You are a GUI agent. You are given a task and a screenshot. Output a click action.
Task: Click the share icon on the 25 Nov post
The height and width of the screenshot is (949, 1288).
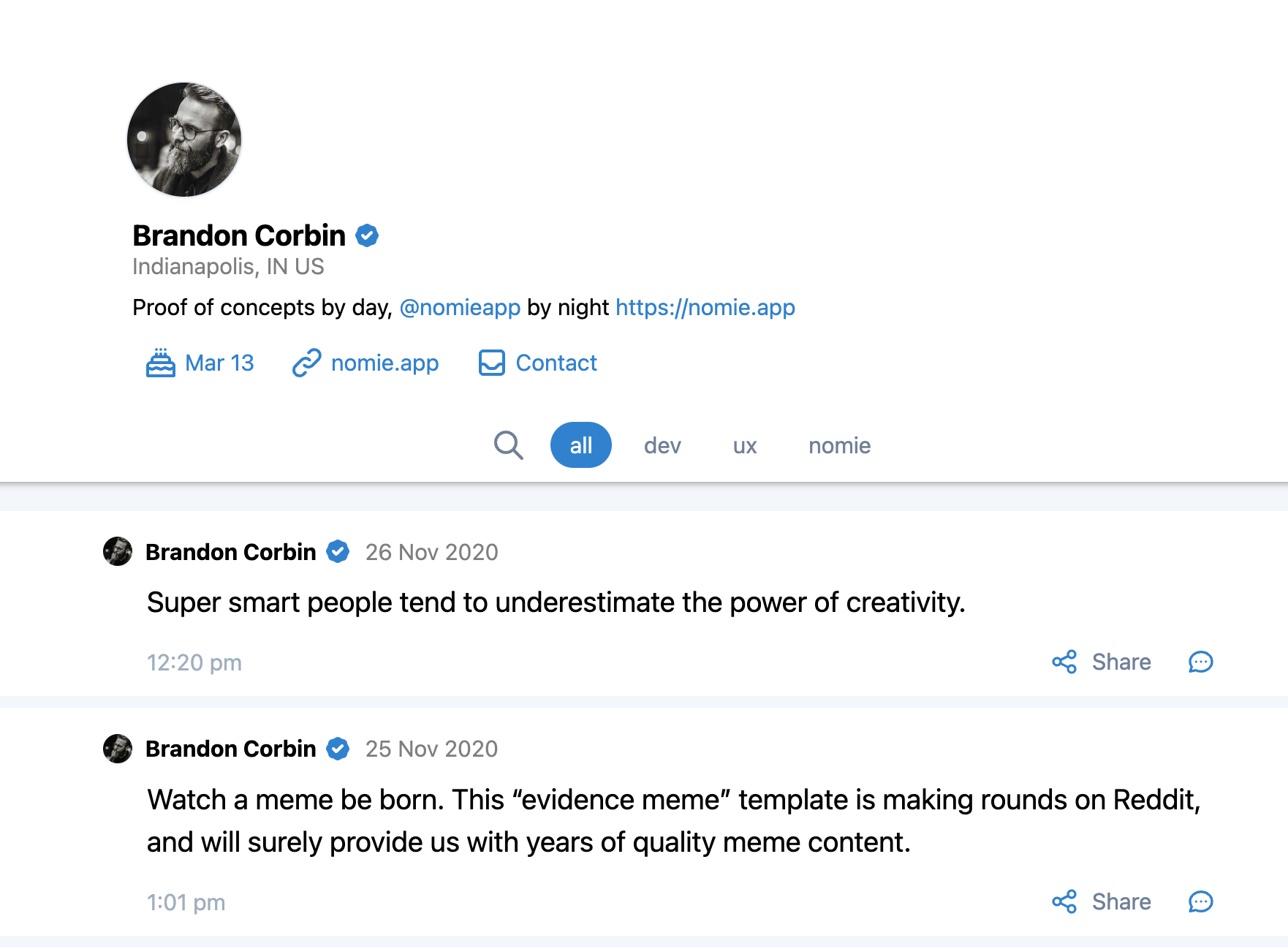pyautogui.click(x=1064, y=902)
